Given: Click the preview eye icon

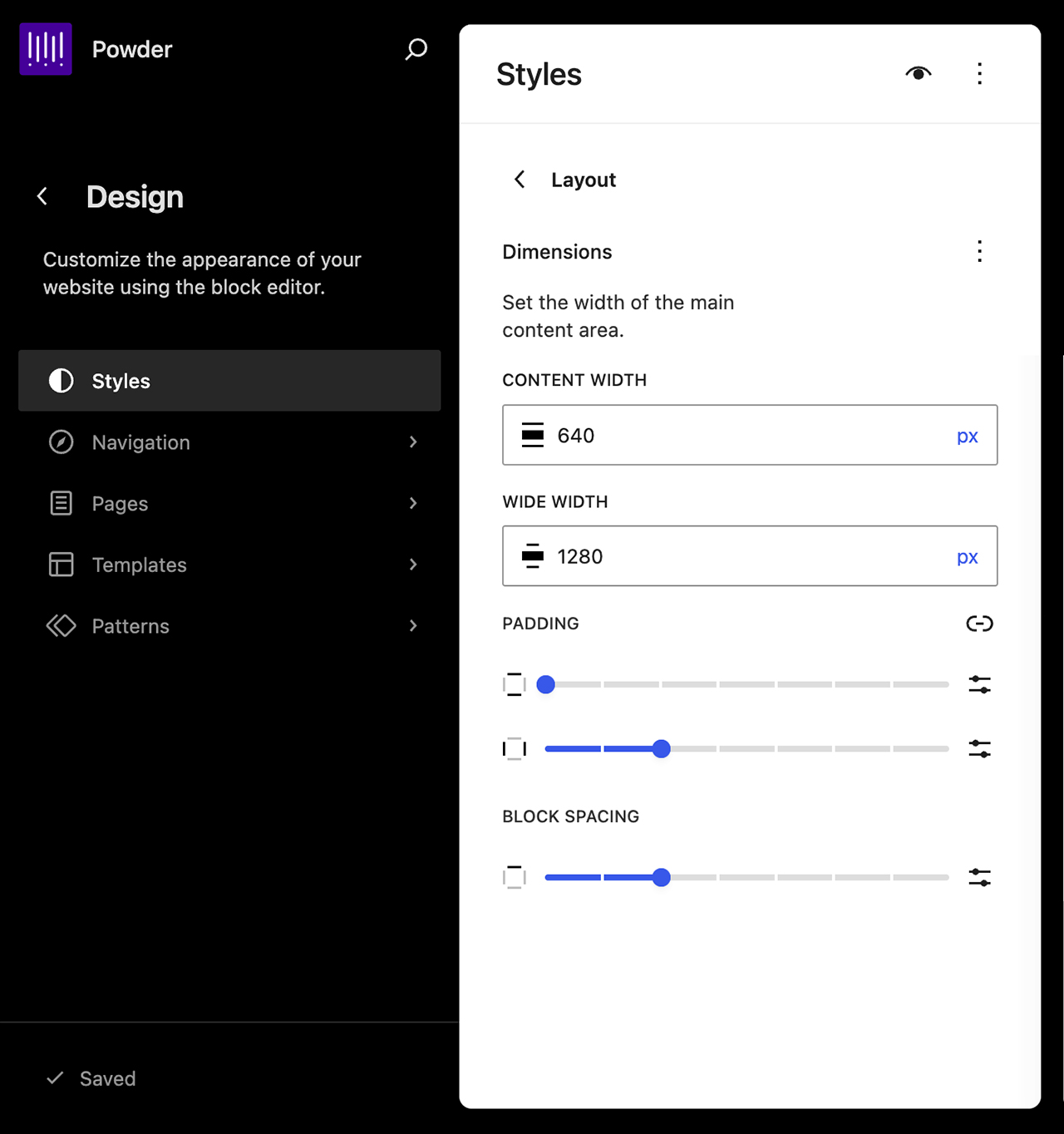Looking at the screenshot, I should pos(918,73).
